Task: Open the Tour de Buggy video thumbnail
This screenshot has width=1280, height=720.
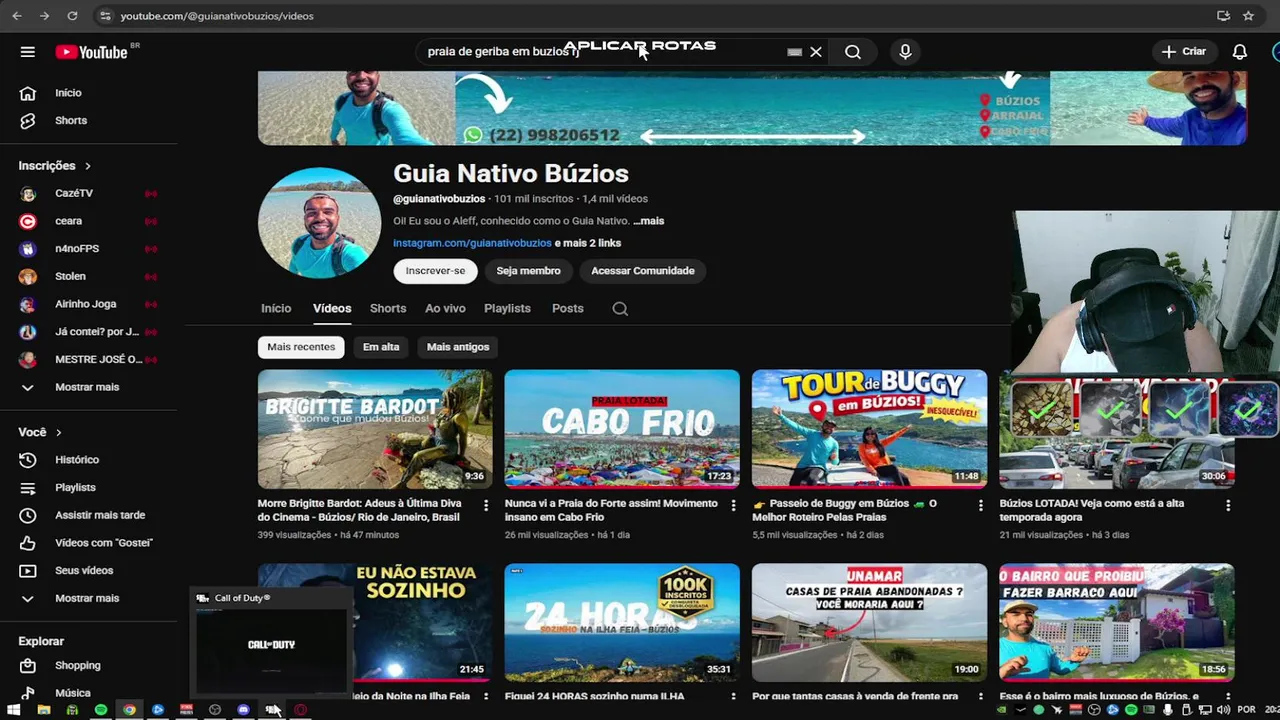Action: [x=869, y=429]
